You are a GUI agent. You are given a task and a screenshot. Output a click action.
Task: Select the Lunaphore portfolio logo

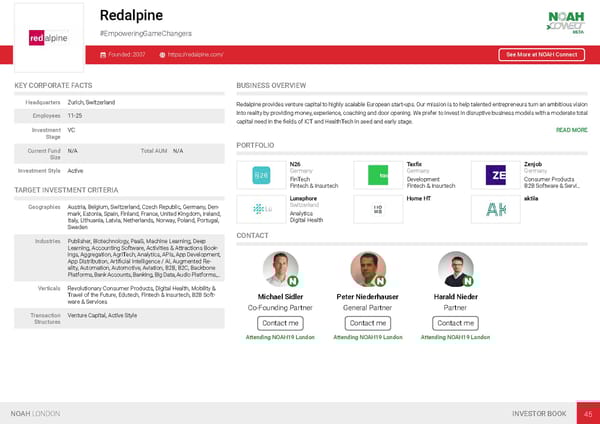pos(261,209)
